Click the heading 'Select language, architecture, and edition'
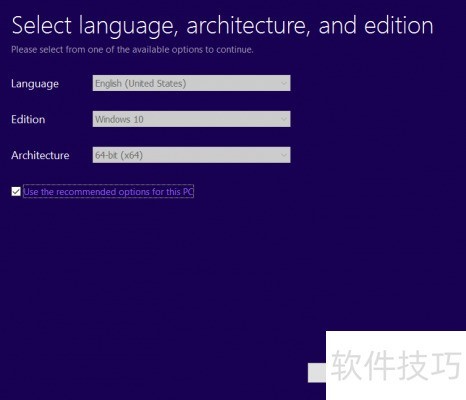Viewport: 466px width, 400px height. pyautogui.click(x=222, y=26)
